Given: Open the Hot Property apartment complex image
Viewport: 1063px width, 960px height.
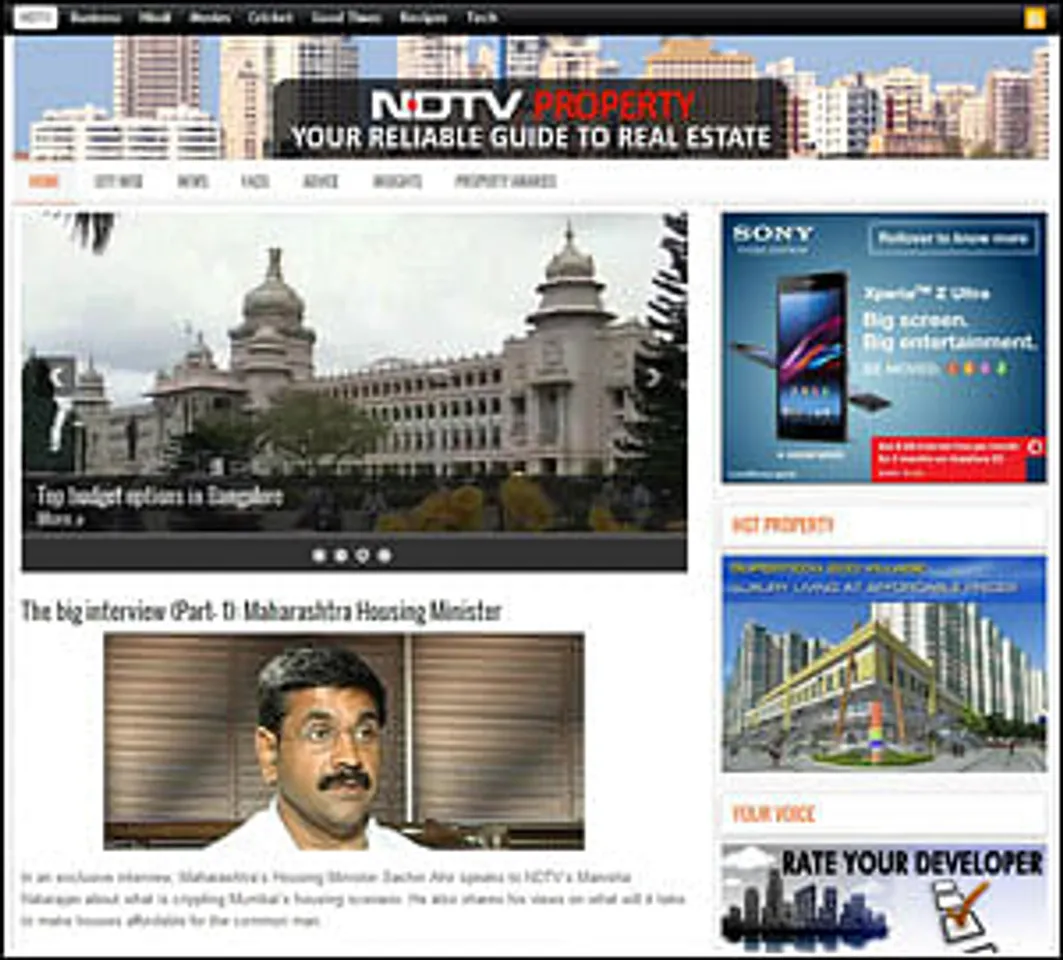Looking at the screenshot, I should click(x=884, y=664).
